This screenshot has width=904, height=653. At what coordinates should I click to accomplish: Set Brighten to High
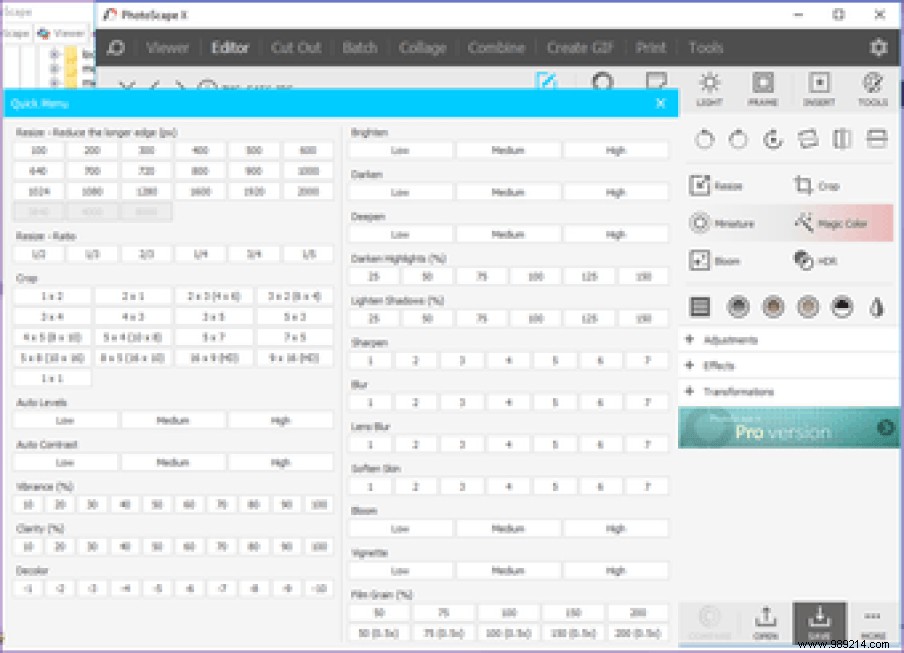click(x=615, y=150)
